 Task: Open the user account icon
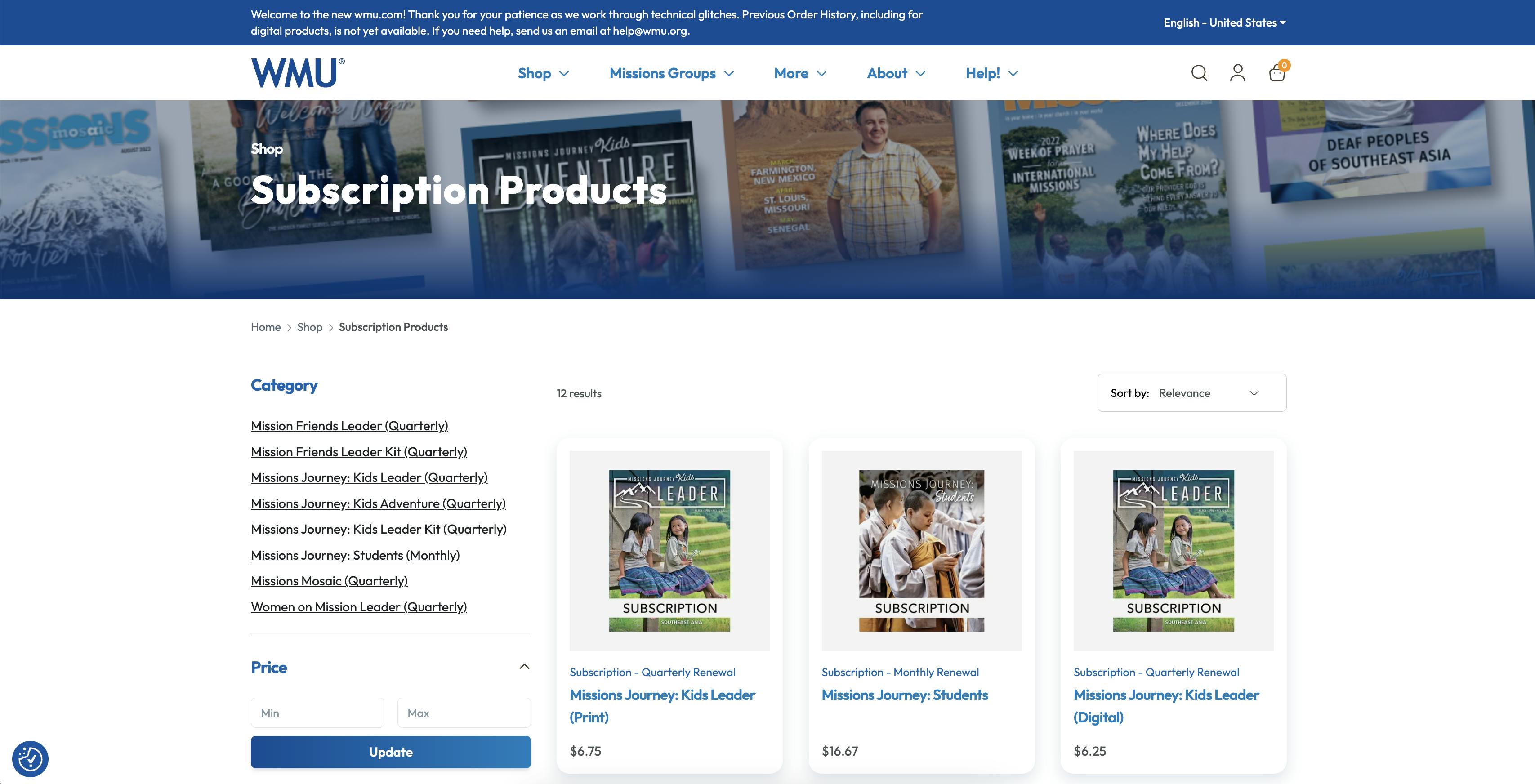[x=1238, y=73]
